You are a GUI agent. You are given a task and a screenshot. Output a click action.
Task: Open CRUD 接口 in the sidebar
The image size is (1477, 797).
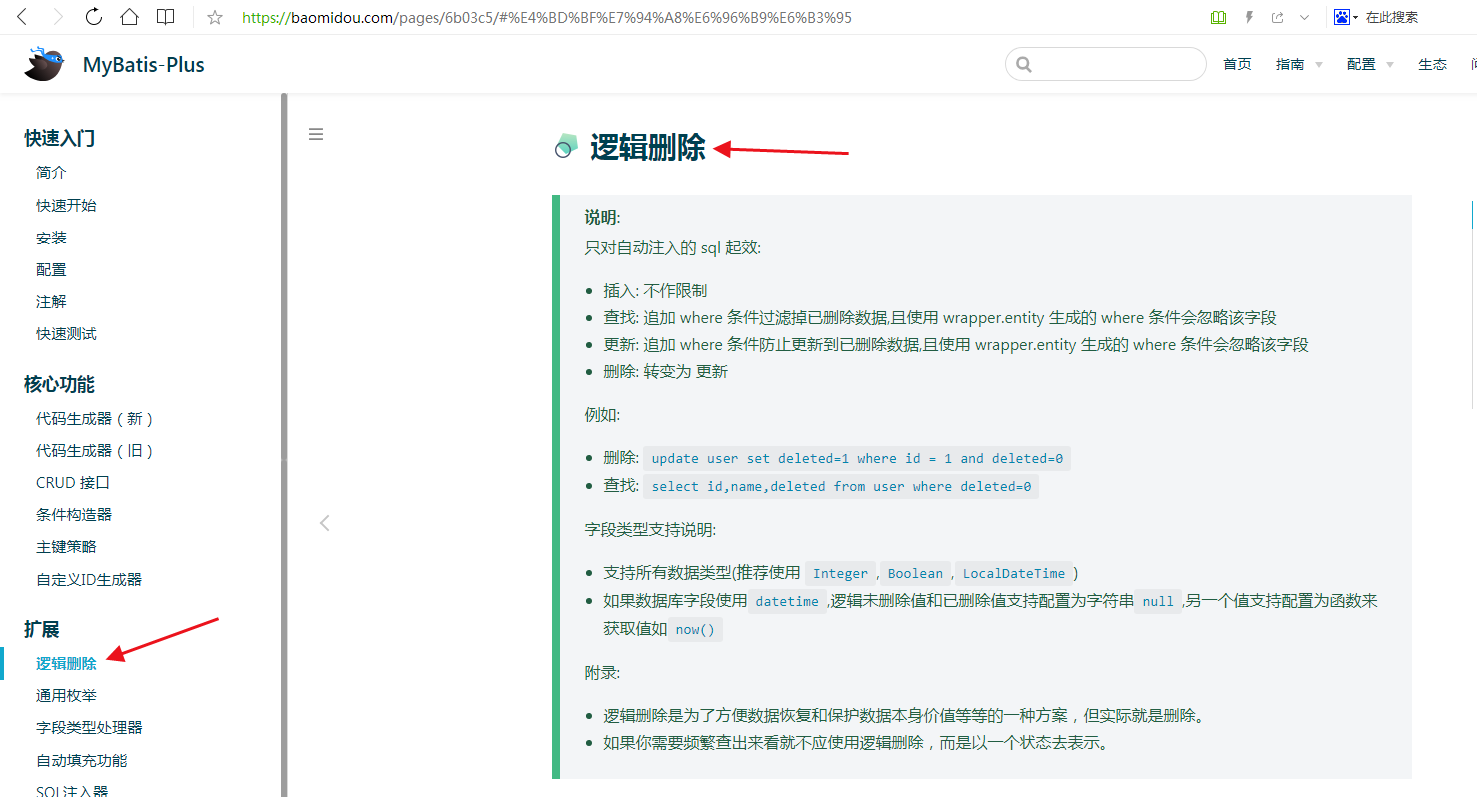tap(73, 483)
